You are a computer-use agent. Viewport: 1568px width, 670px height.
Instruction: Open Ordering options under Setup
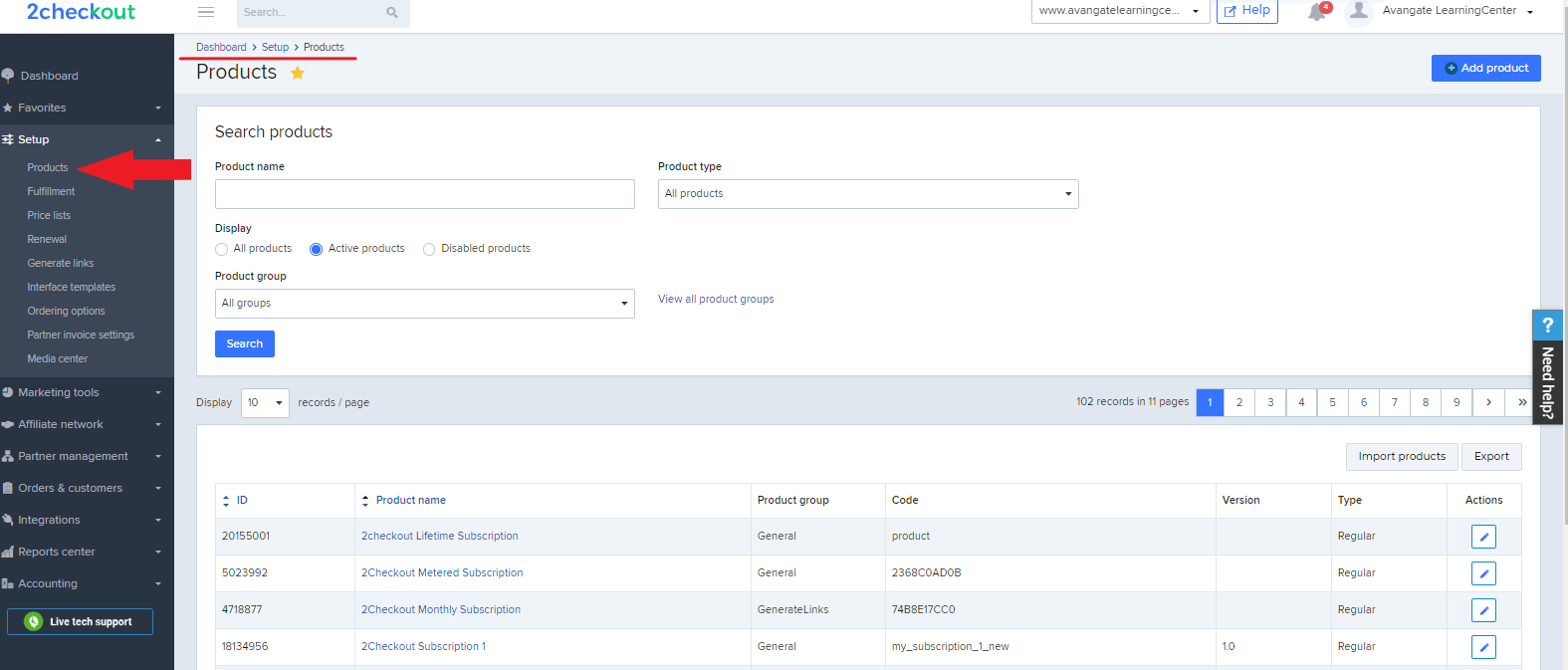[x=66, y=311]
